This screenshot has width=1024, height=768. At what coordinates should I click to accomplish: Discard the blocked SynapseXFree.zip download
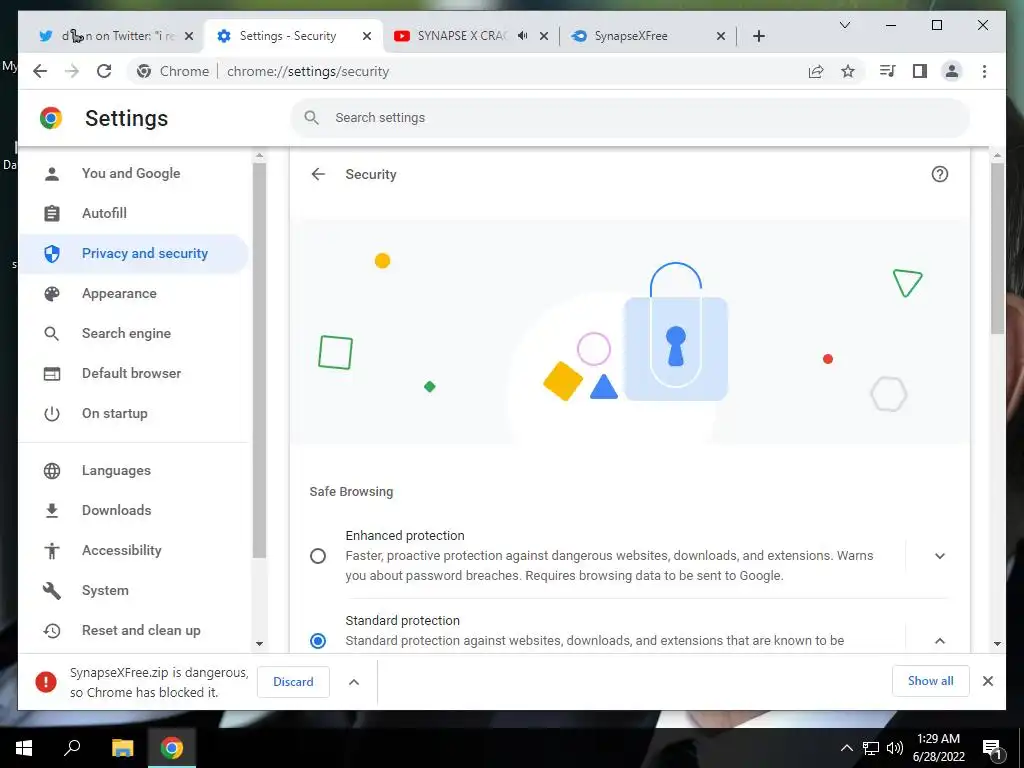click(293, 682)
